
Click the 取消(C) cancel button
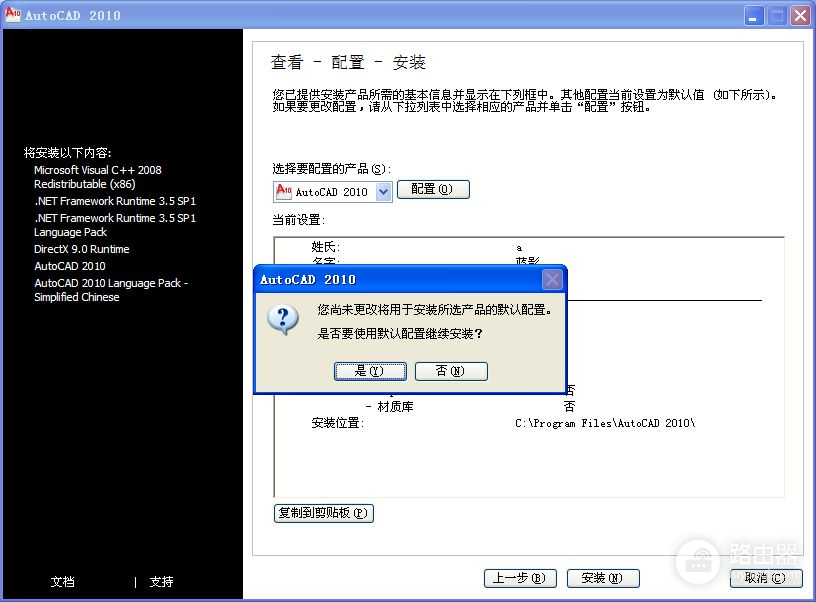(x=766, y=578)
